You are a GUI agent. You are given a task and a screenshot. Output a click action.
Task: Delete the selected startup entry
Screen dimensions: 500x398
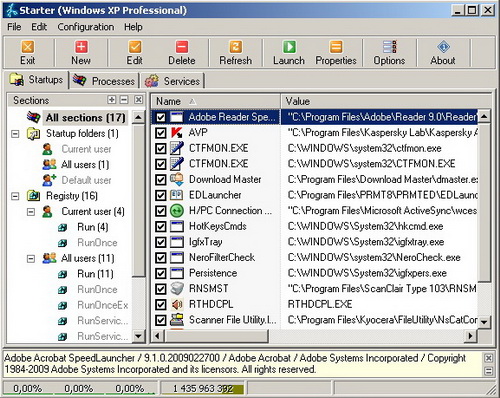click(182, 53)
